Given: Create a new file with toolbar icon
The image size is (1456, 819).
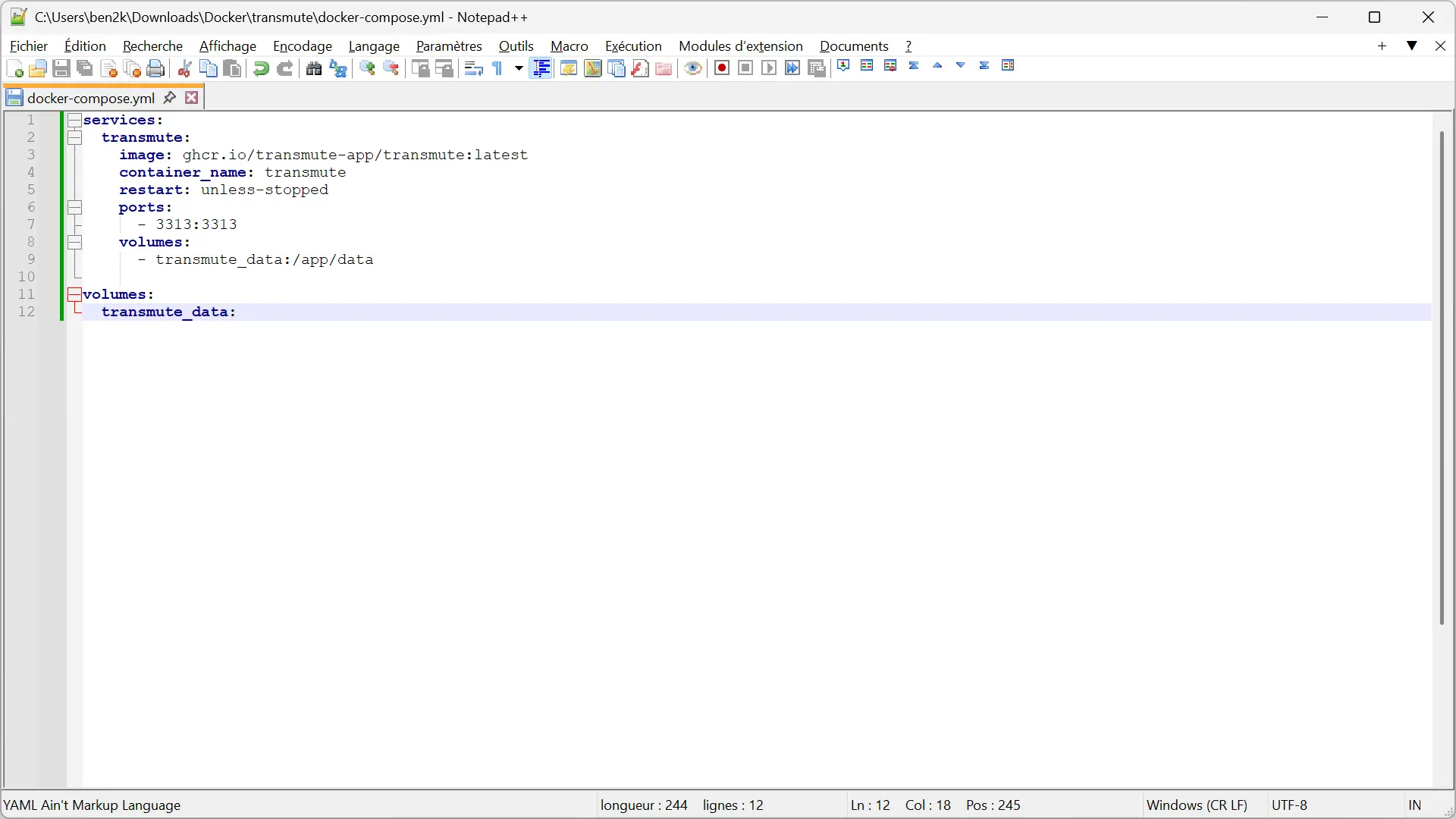Looking at the screenshot, I should pos(14,69).
